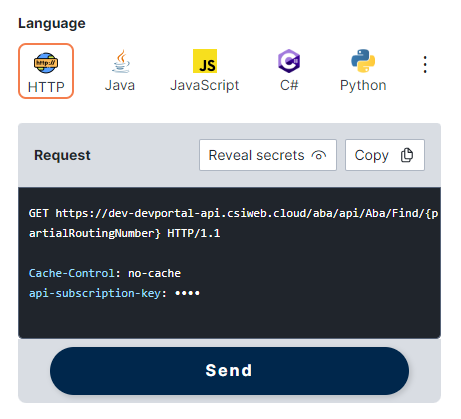Pick the yellow JS JavaScript icon
Screen dimensions: 461x419
point(205,61)
